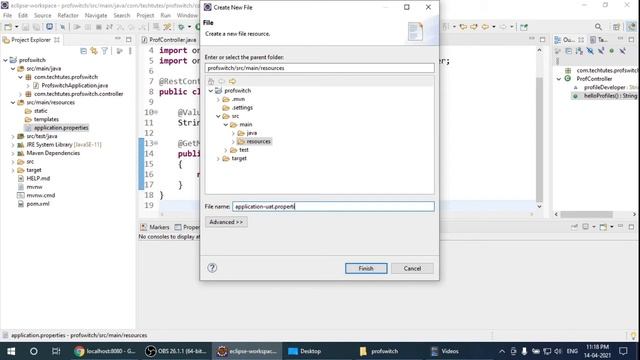The image size is (640, 360).
Task: Select application.properties in Project Explorer
Action: pyautogui.click(x=61, y=128)
